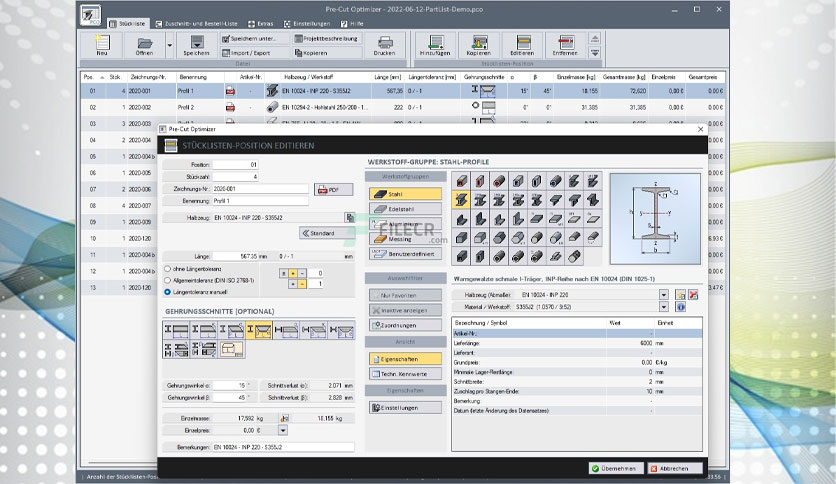Click the blue info icon next to Material
The image size is (836, 484).
click(680, 307)
